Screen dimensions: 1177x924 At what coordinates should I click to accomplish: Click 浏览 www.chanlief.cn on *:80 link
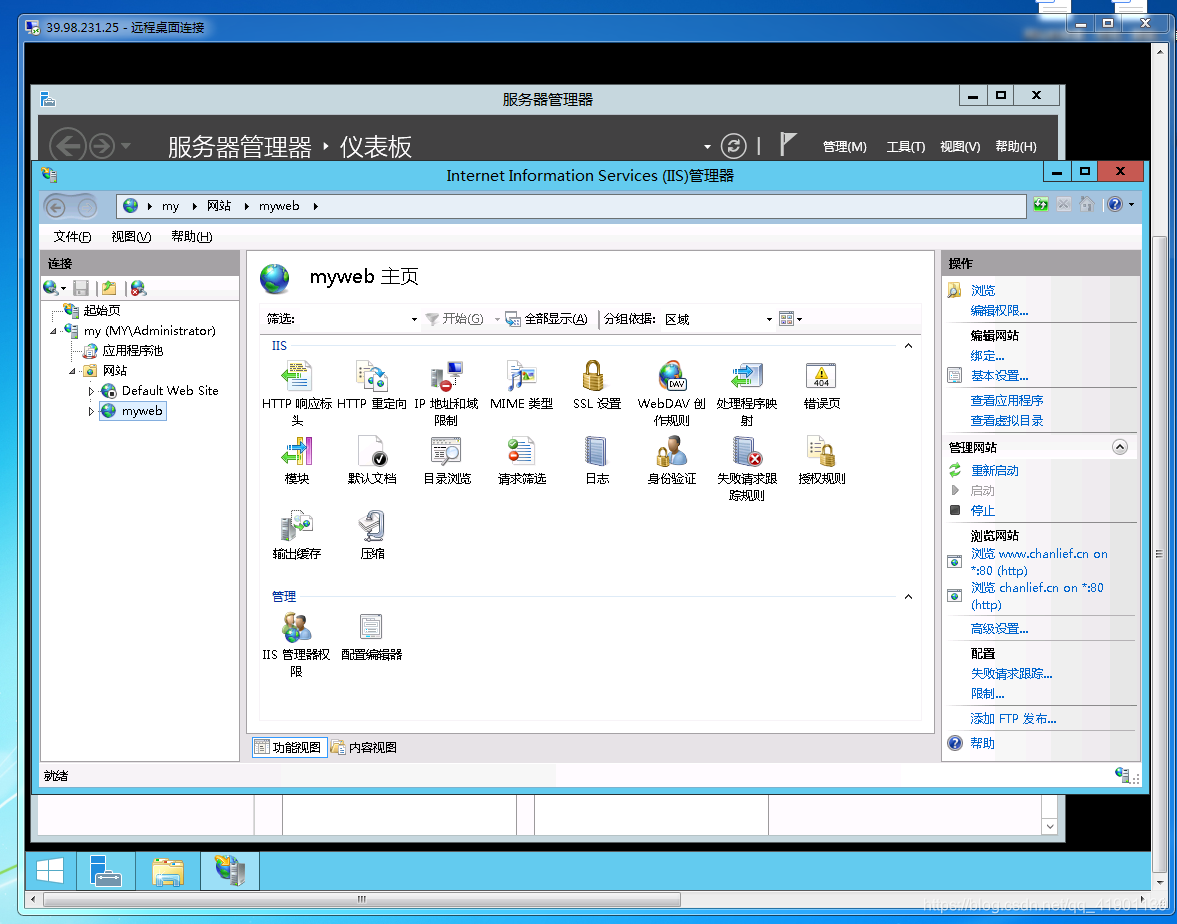(x=1039, y=562)
